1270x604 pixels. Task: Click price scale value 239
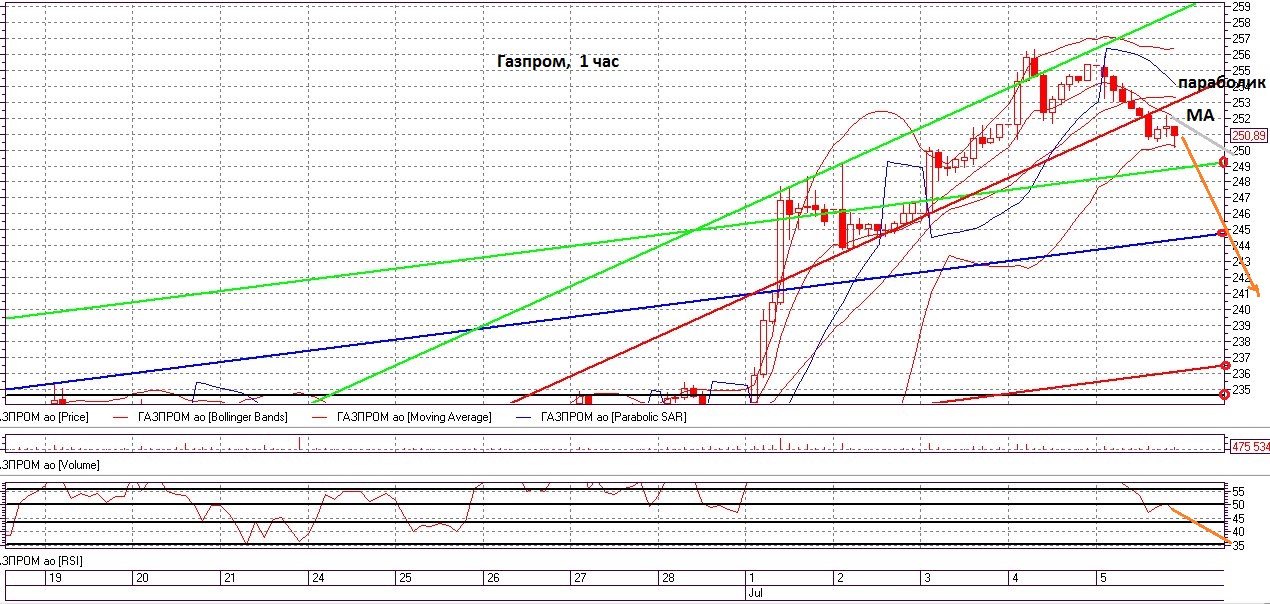pos(1243,326)
